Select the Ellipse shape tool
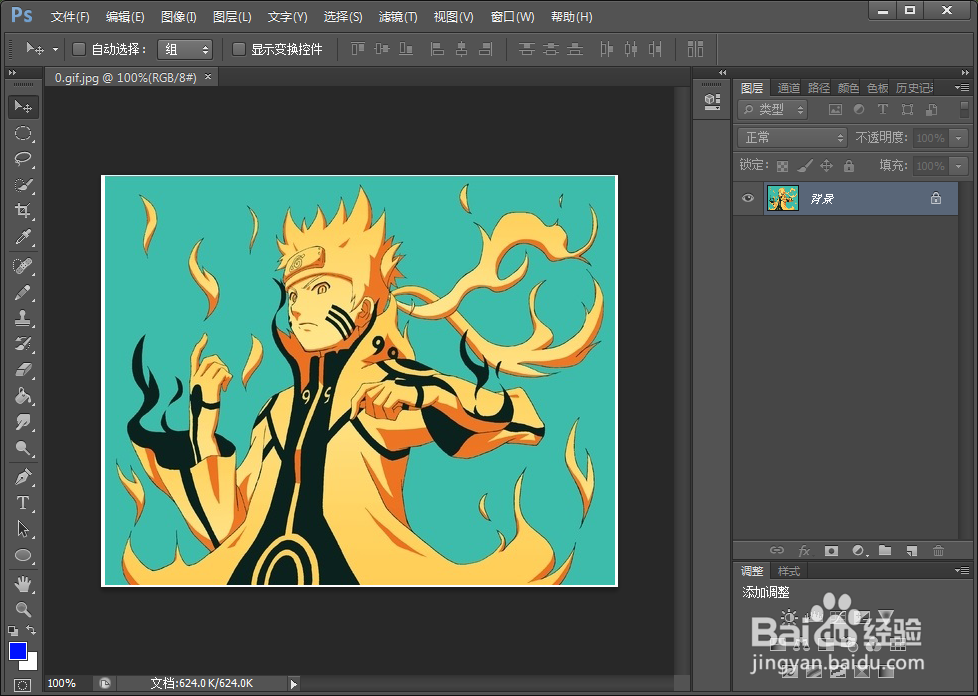Viewport: 978px width, 696px height. click(23, 555)
